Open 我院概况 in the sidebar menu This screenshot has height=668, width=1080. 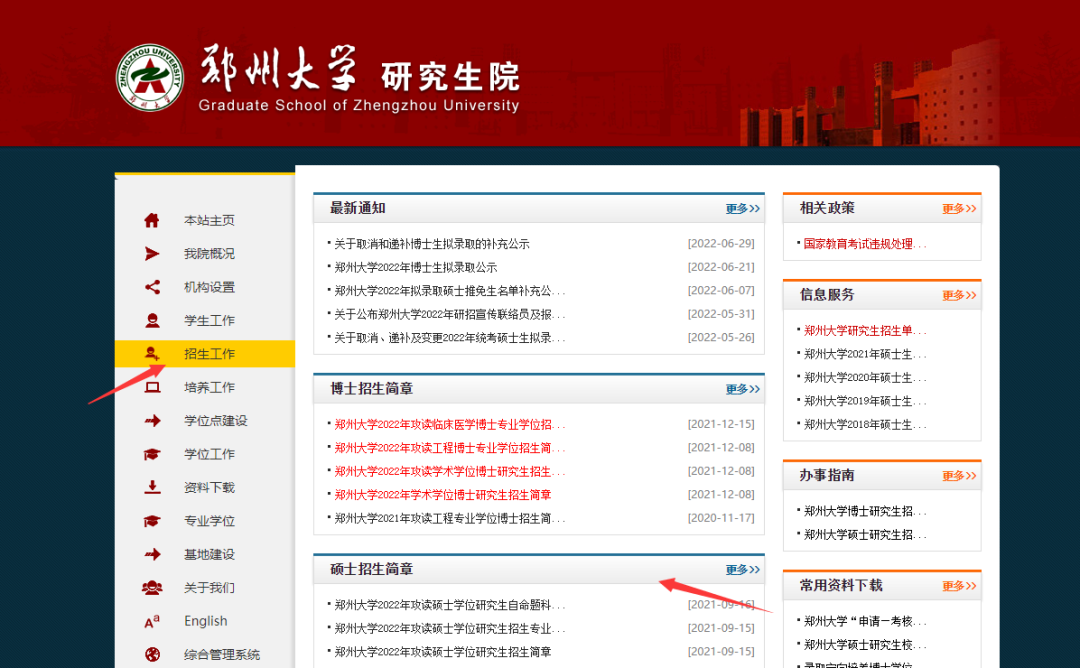point(209,253)
